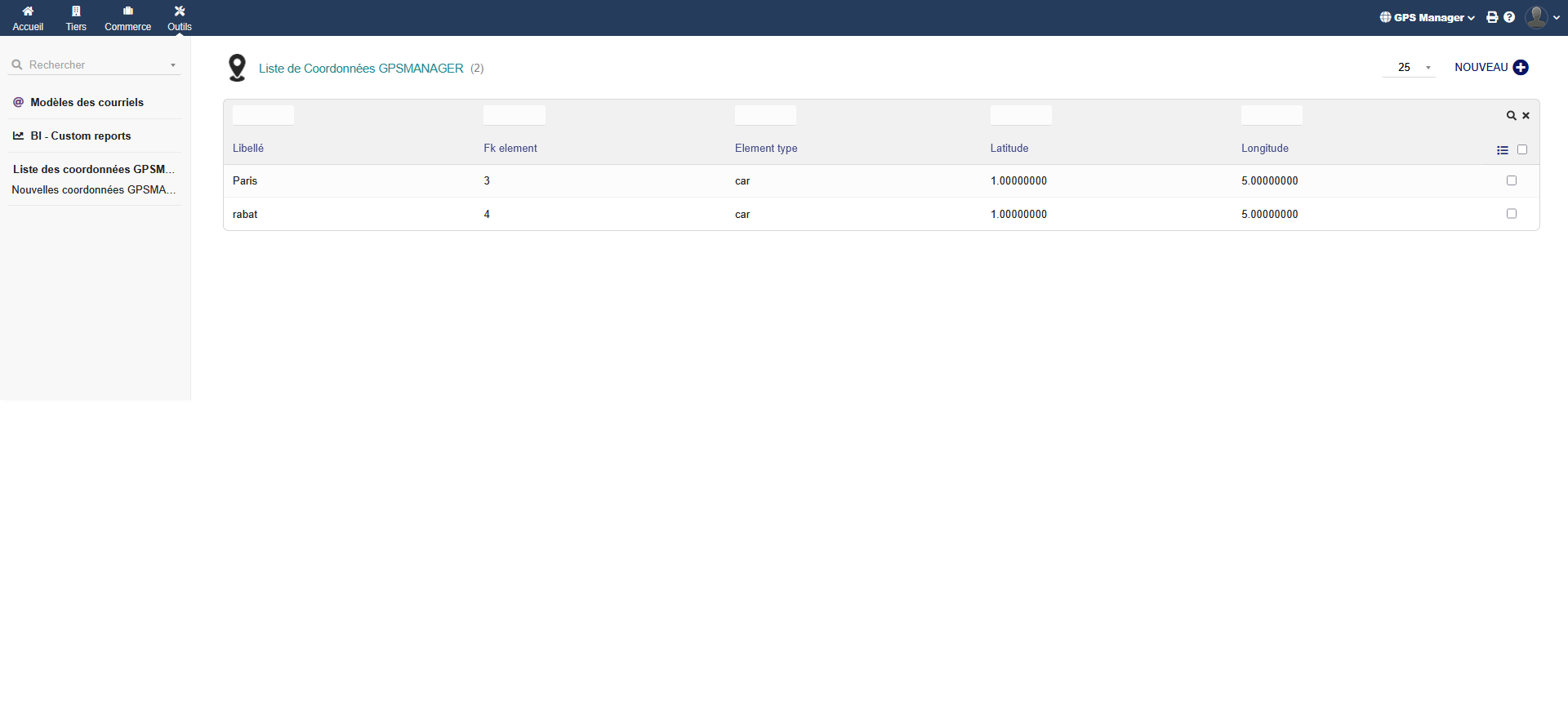This screenshot has width=1568, height=716.
Task: Open Nouvelles coordonnées GPSMA... link
Action: (x=93, y=189)
